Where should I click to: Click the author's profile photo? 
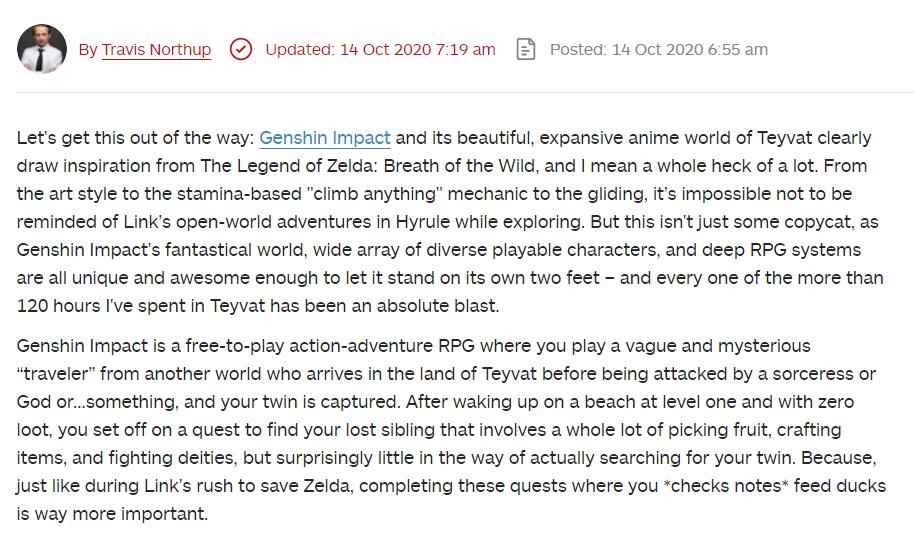(42, 49)
